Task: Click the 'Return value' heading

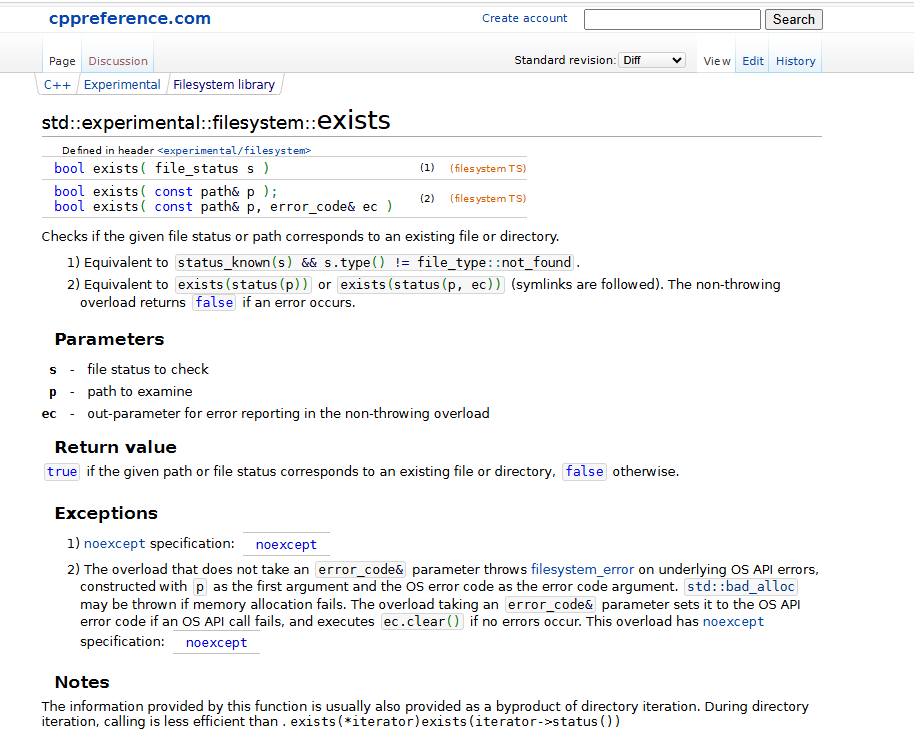Action: (x=115, y=447)
